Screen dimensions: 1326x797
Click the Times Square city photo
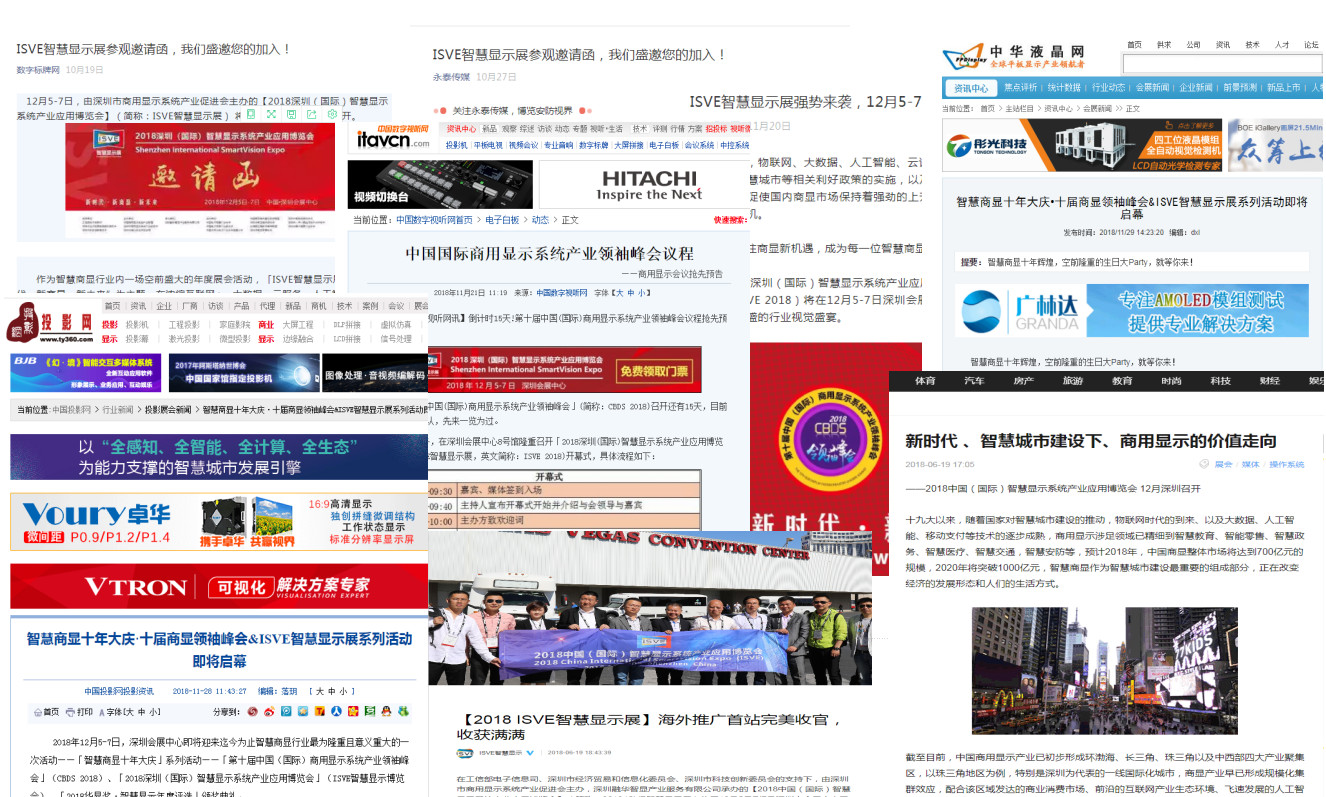1104,670
